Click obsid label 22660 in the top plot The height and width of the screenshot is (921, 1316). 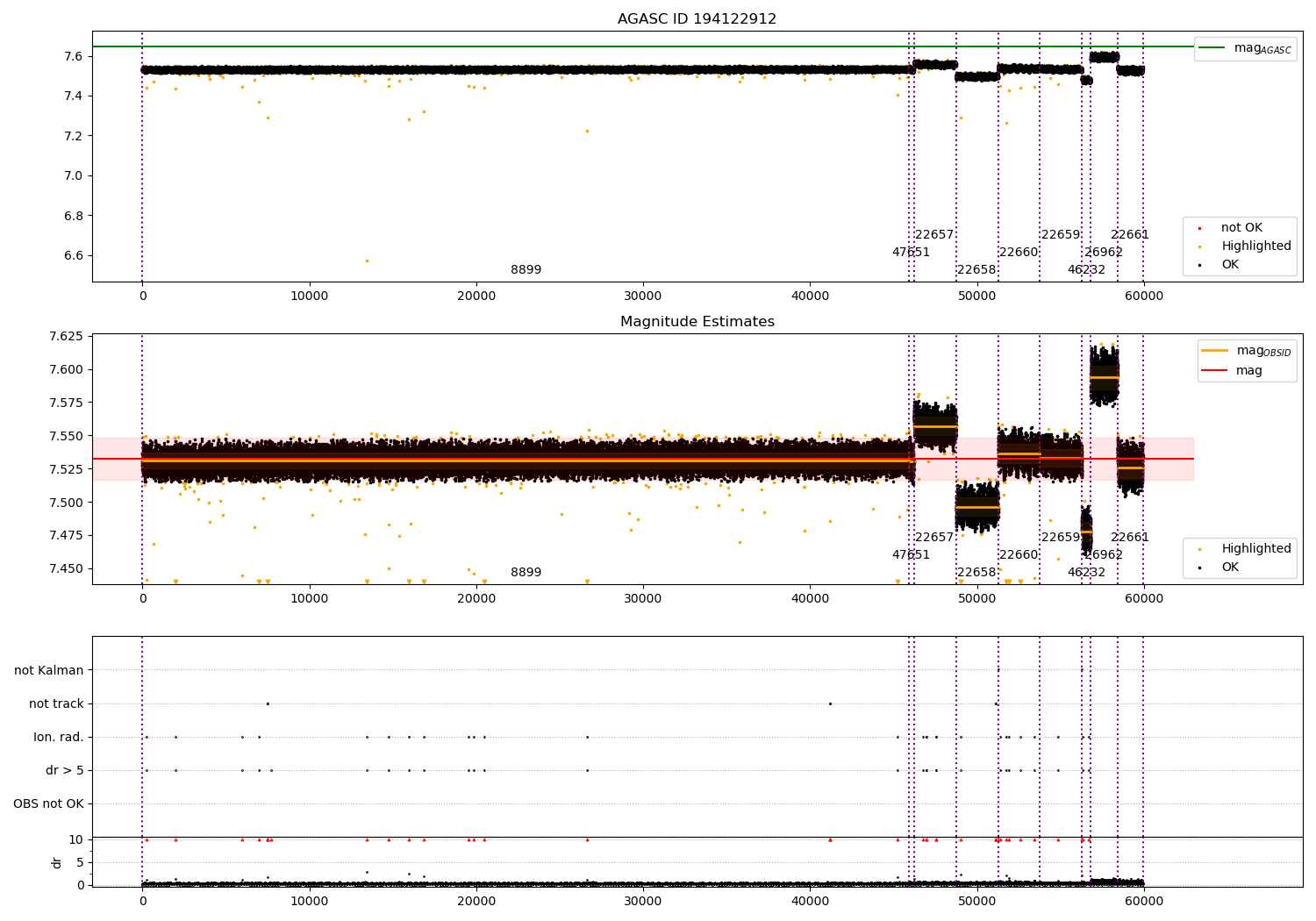1019,253
